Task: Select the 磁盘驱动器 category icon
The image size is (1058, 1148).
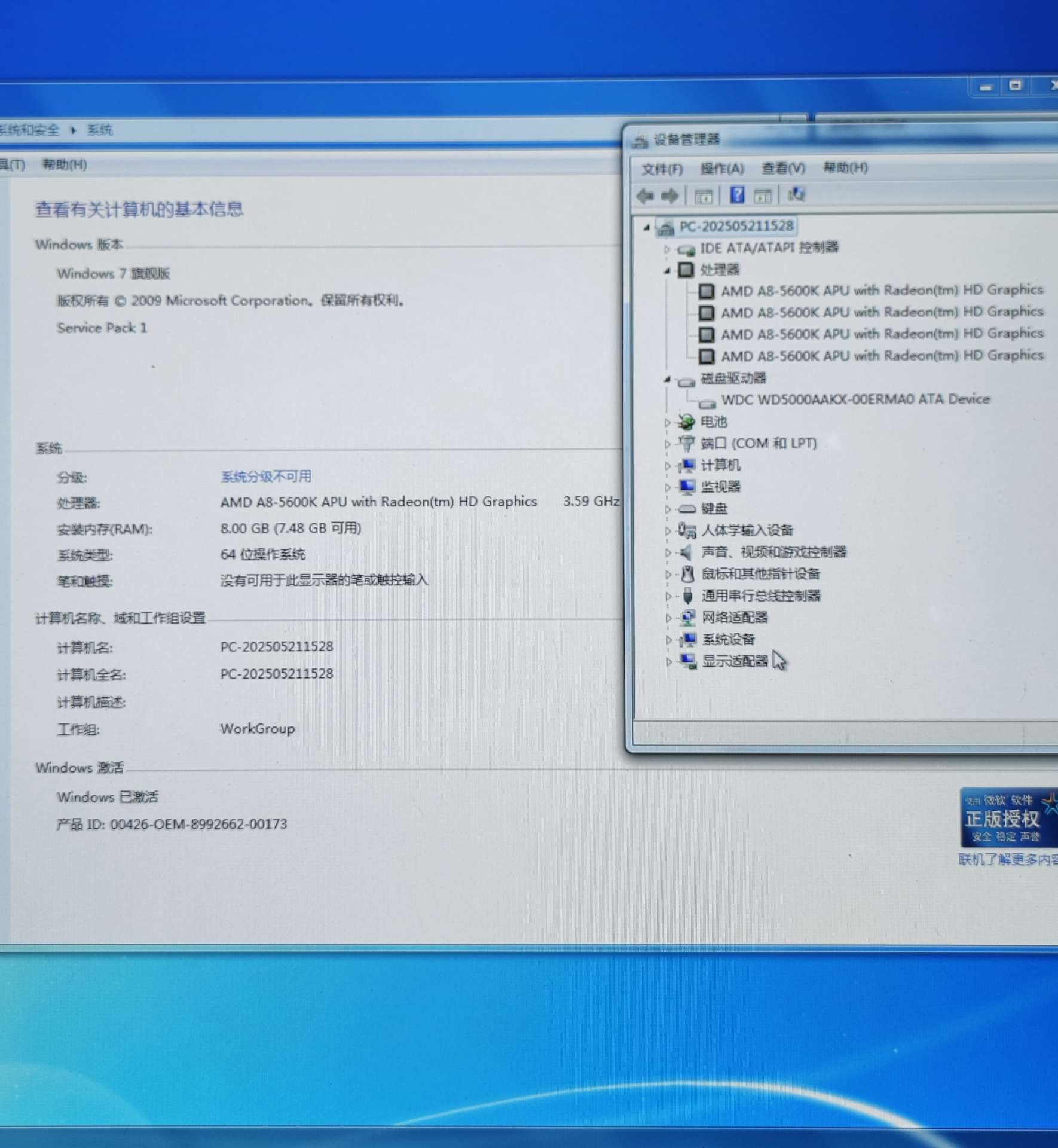Action: point(686,380)
